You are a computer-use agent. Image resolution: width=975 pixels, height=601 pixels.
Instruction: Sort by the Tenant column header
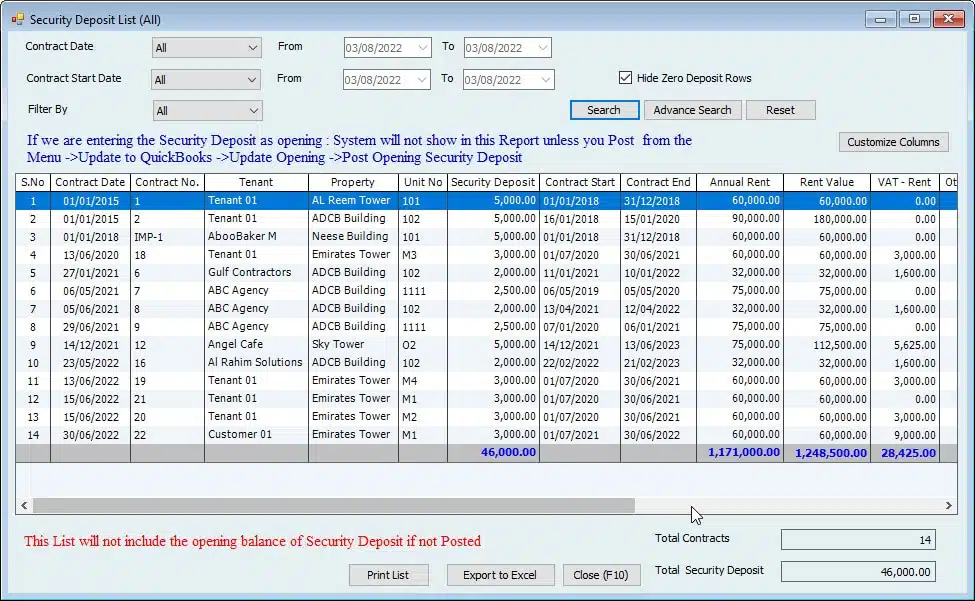point(255,182)
